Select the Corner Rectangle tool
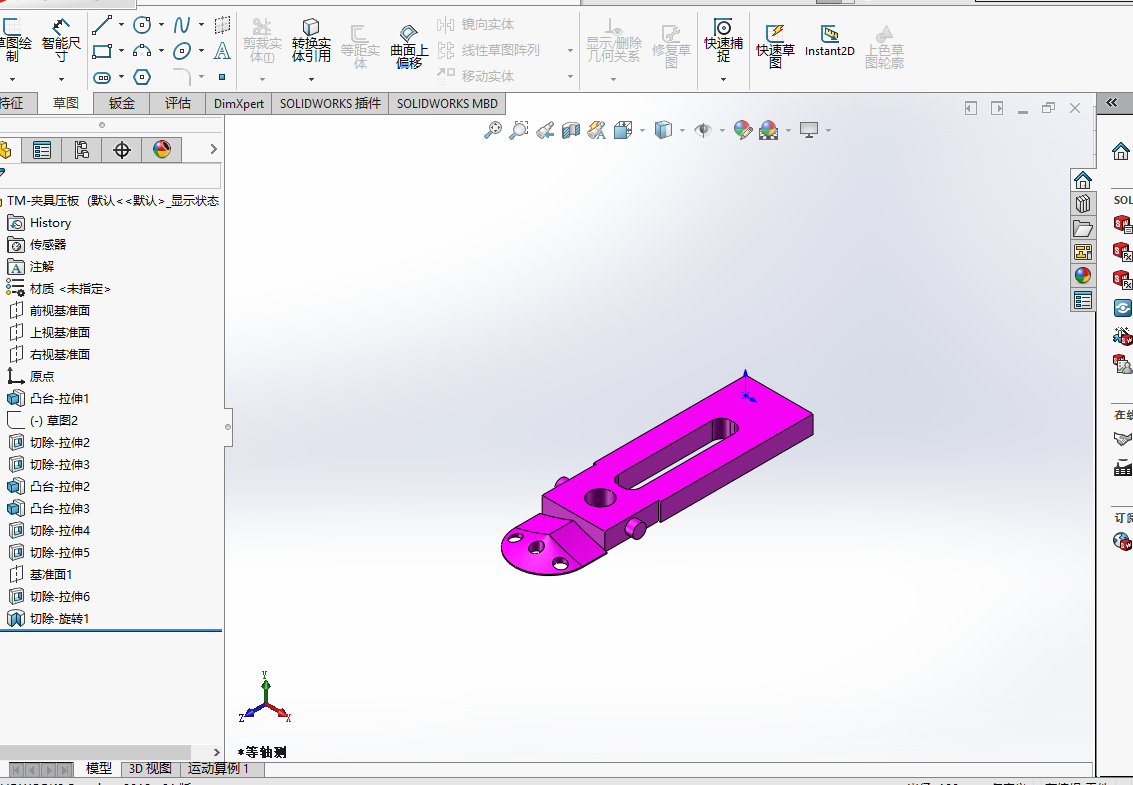This screenshot has width=1133, height=785. pyautogui.click(x=103, y=51)
